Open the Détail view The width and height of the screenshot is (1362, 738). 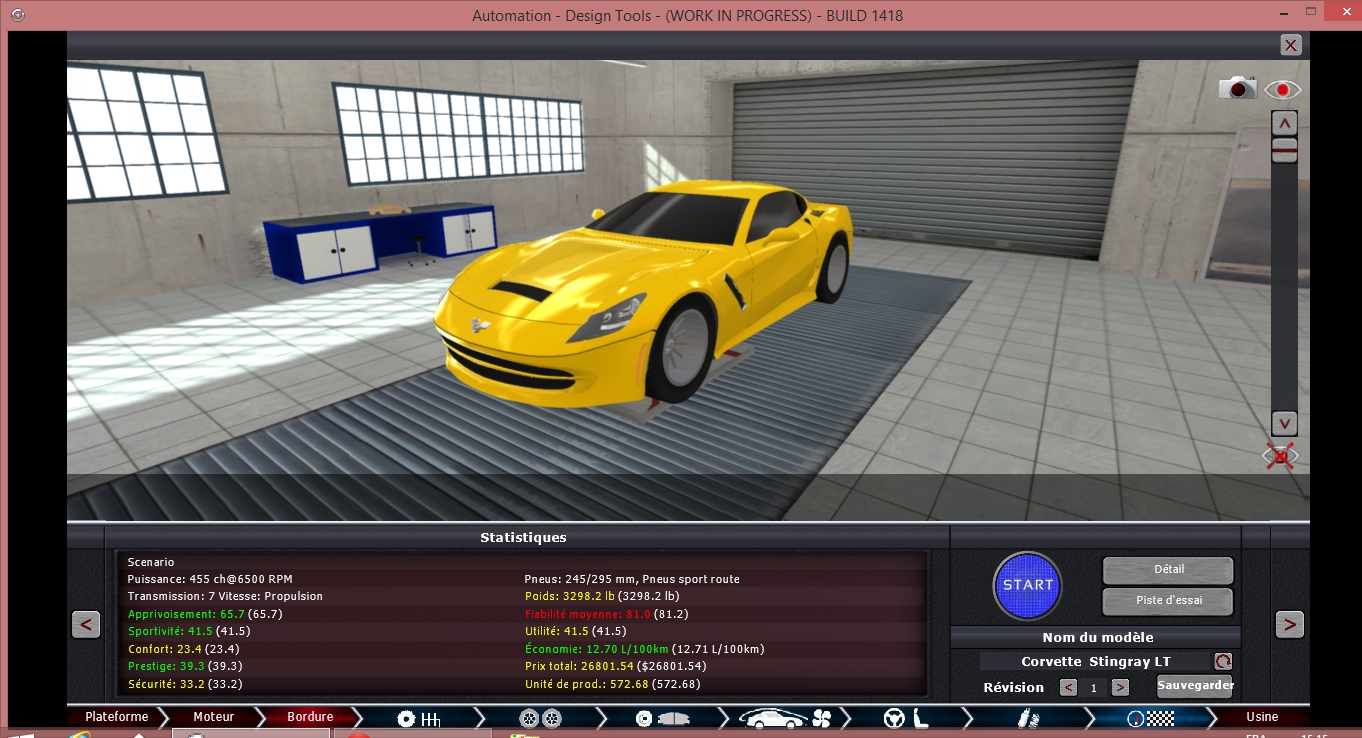tap(1168, 570)
